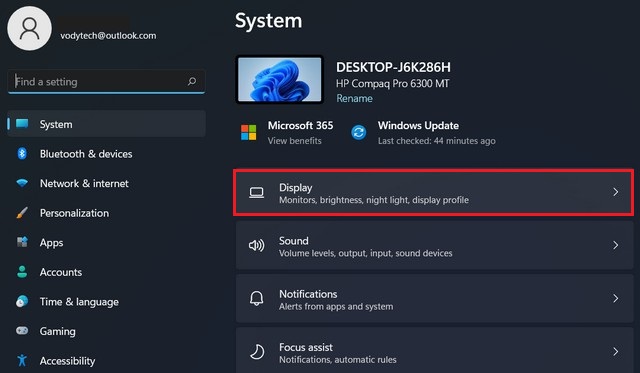Click the Focus assist moon icon
This screenshot has height=373, width=640.
point(257,352)
